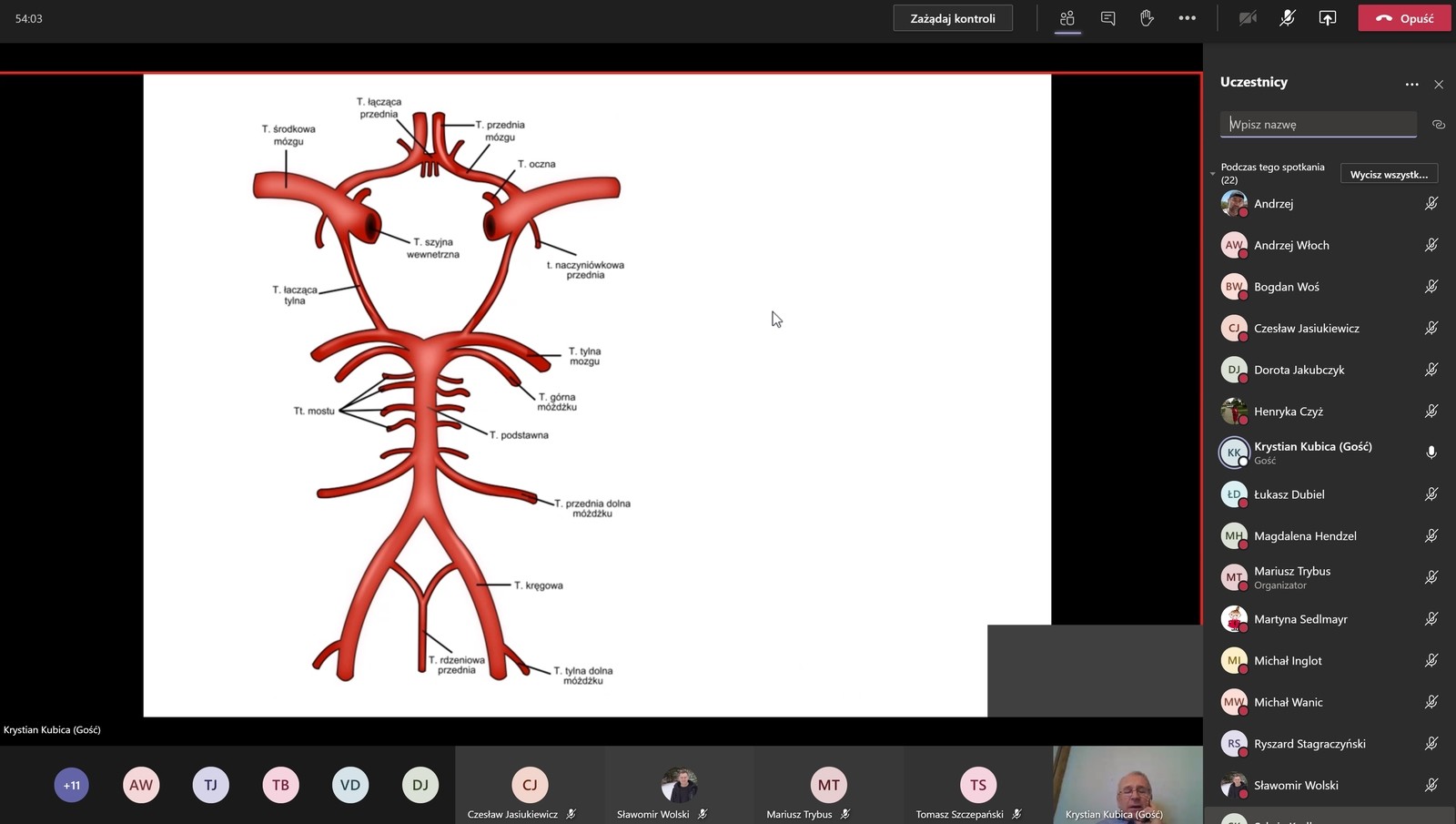Open the share content tray icon
This screenshot has height=824, width=1456.
click(x=1328, y=18)
